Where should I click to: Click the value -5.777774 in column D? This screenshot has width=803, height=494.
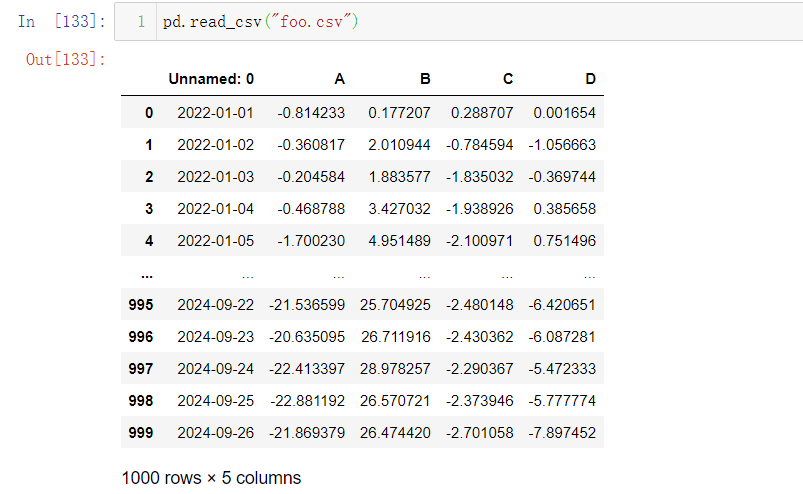click(562, 401)
